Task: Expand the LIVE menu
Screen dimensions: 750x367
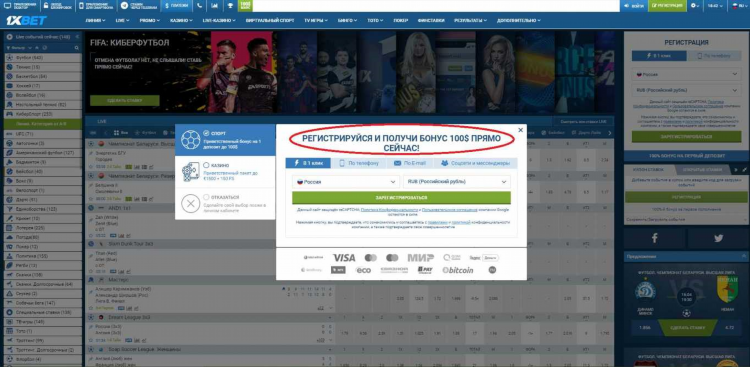Action: click(122, 21)
